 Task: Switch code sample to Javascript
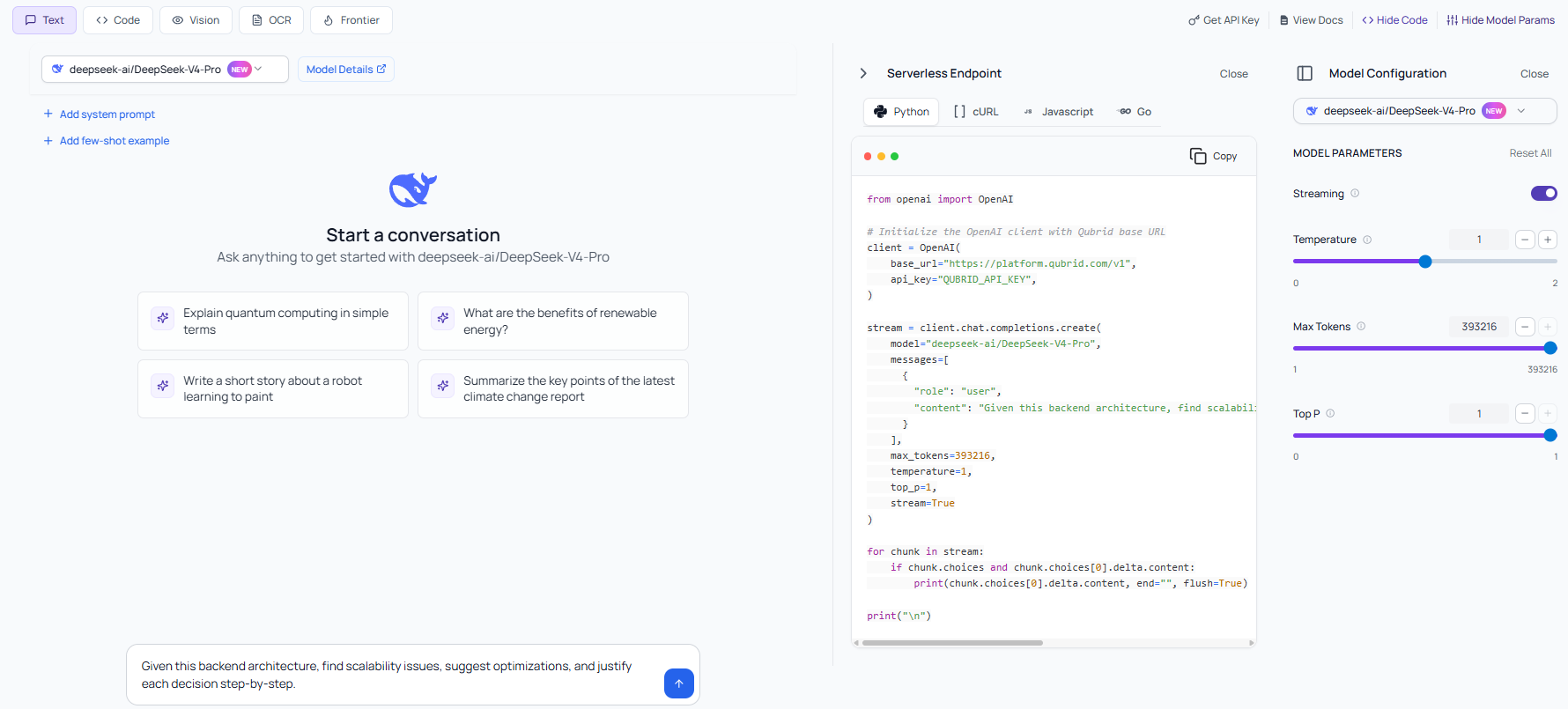(x=1059, y=112)
